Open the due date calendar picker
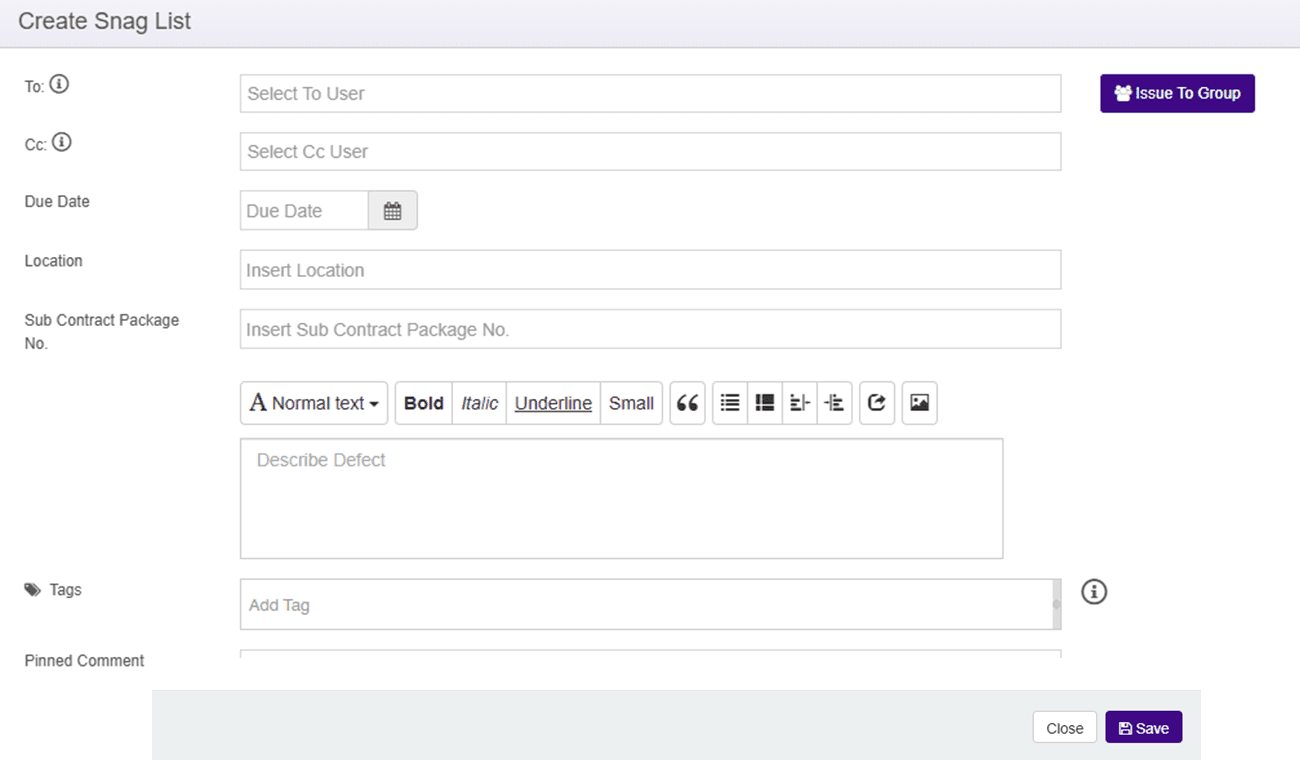Screen dimensions: 1300x760 [392, 210]
